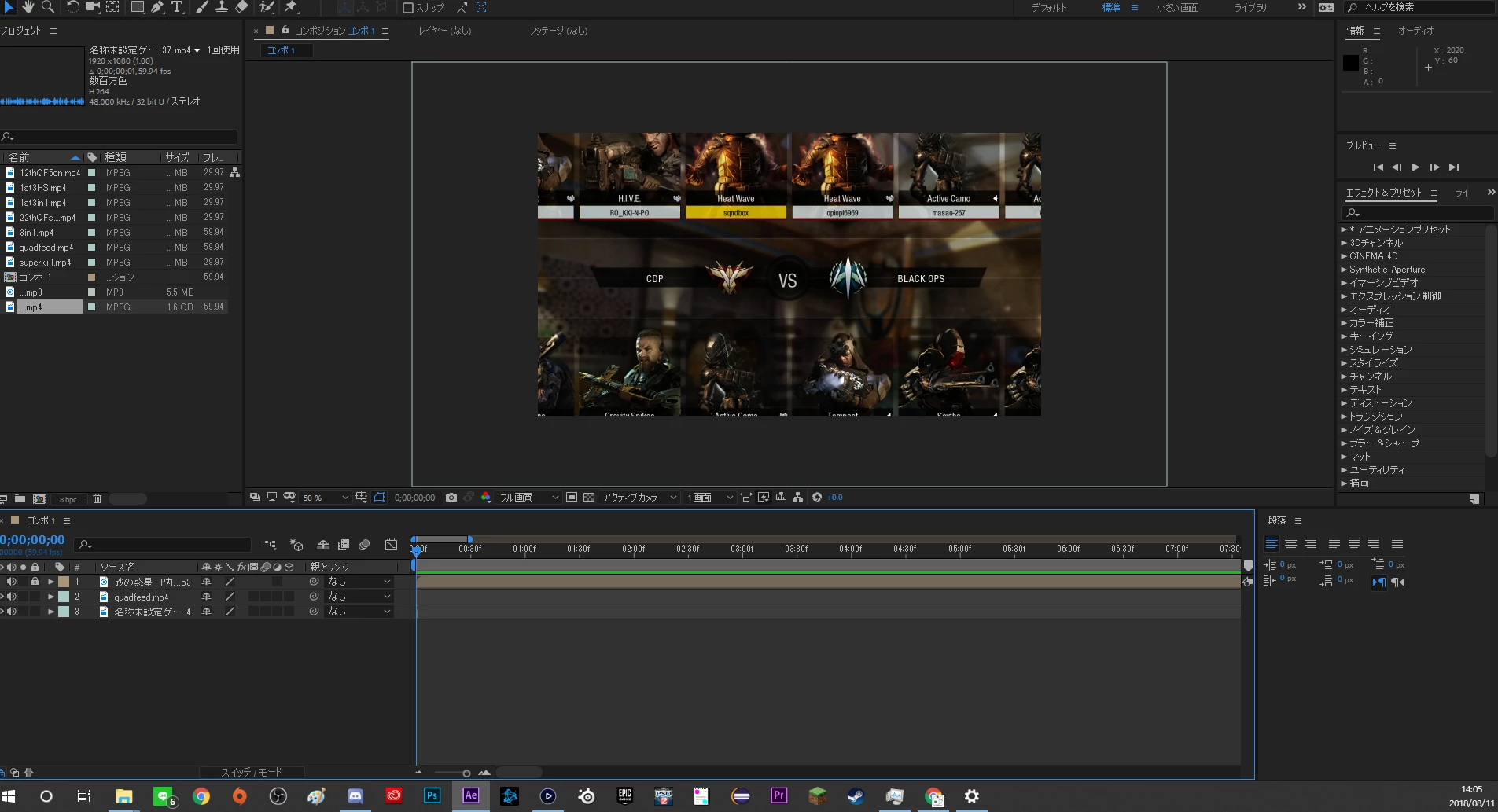This screenshot has height=812, width=1498.
Task: Take a snapshot with the camera icon
Action: [x=451, y=497]
